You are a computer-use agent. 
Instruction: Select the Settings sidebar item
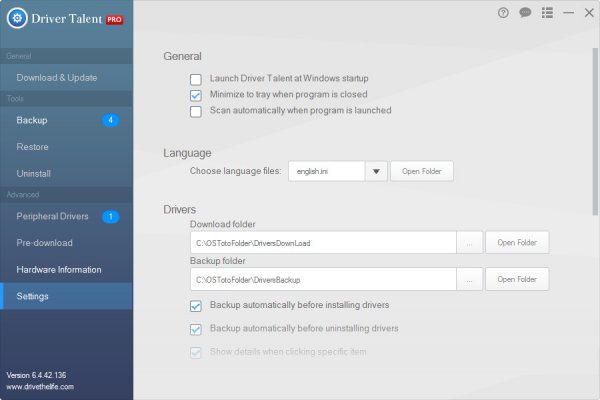click(67, 296)
